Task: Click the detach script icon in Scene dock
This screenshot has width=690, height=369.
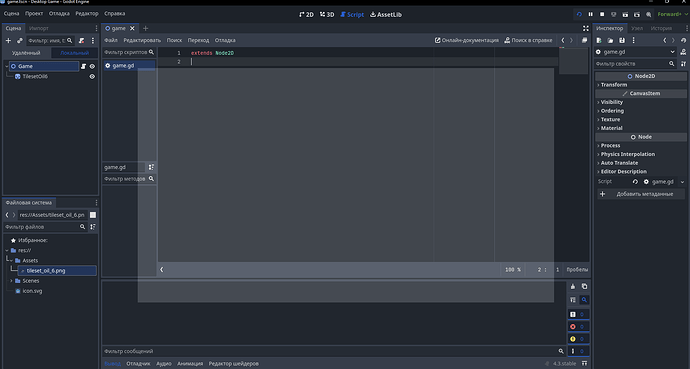Action: pos(81,40)
